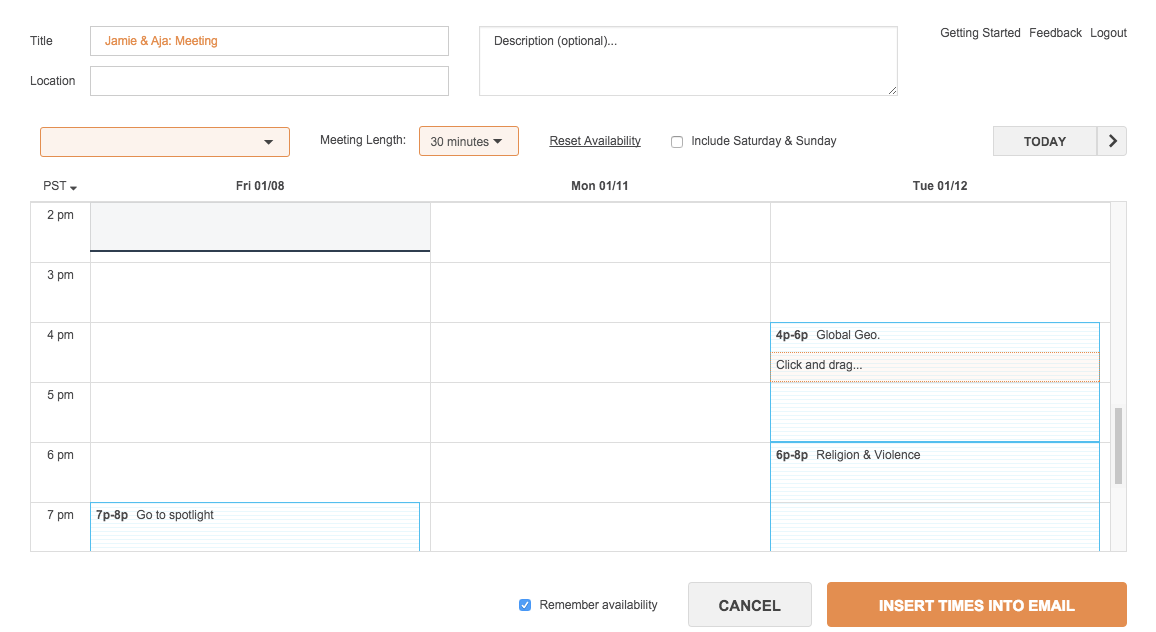Open the Feedback link

[x=1055, y=32]
